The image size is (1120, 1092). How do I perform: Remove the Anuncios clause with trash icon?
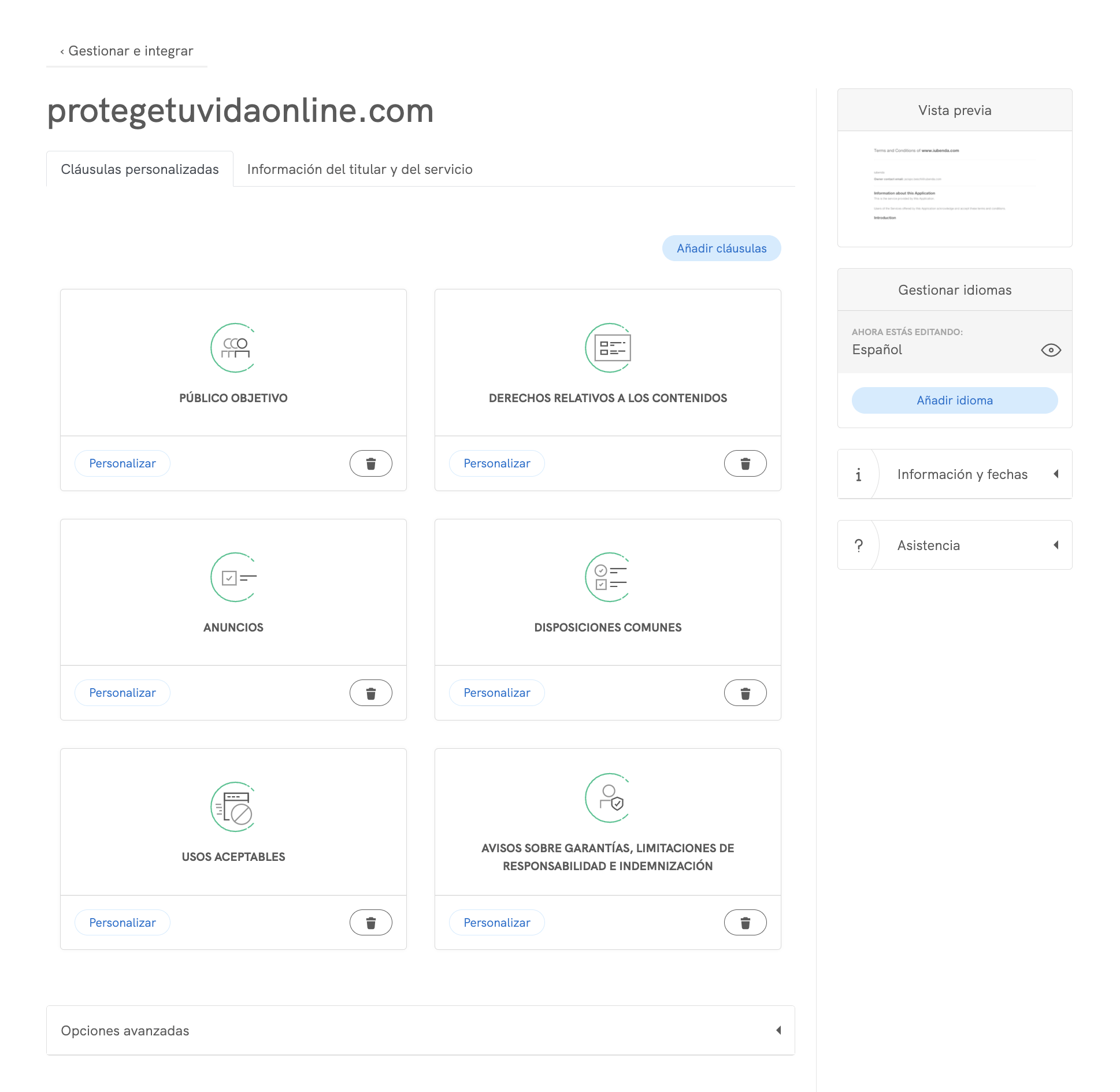[370, 693]
